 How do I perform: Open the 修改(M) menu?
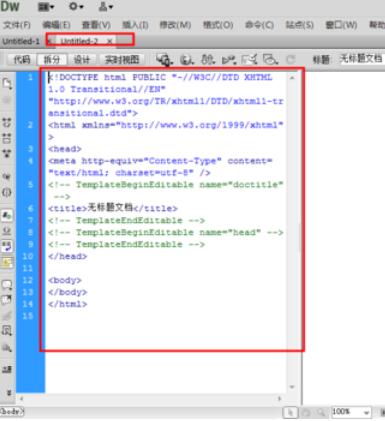click(x=175, y=25)
